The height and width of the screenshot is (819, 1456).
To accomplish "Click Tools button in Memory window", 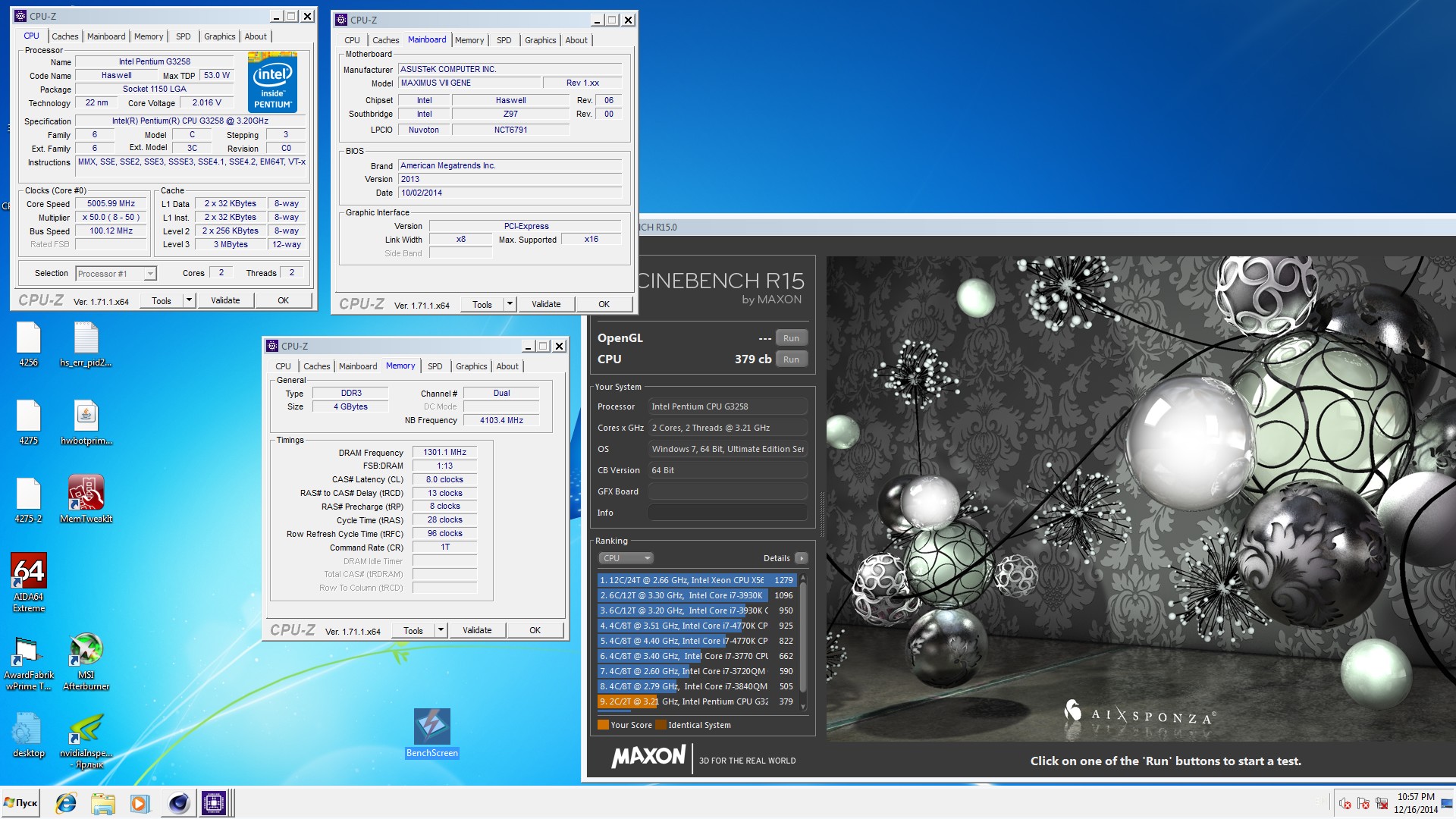I will [413, 630].
